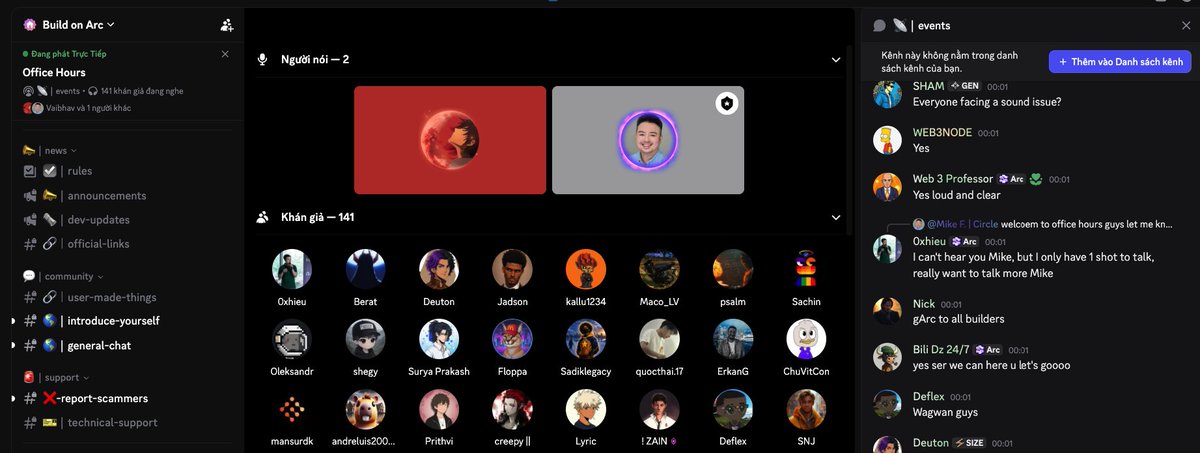This screenshot has width=1200, height=453.
Task: Click psalm's avatar in the audience
Action: (733, 269)
